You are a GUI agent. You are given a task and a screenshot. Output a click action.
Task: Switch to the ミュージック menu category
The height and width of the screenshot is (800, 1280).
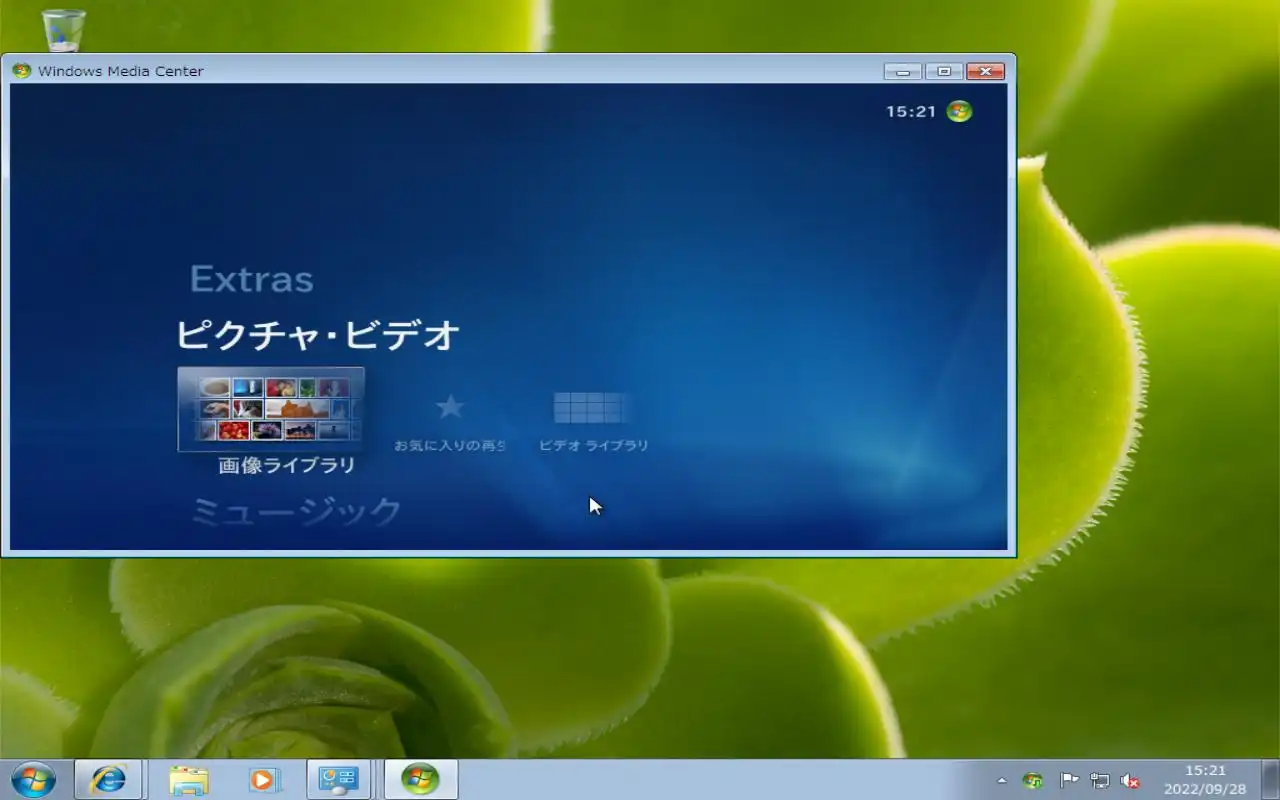296,511
